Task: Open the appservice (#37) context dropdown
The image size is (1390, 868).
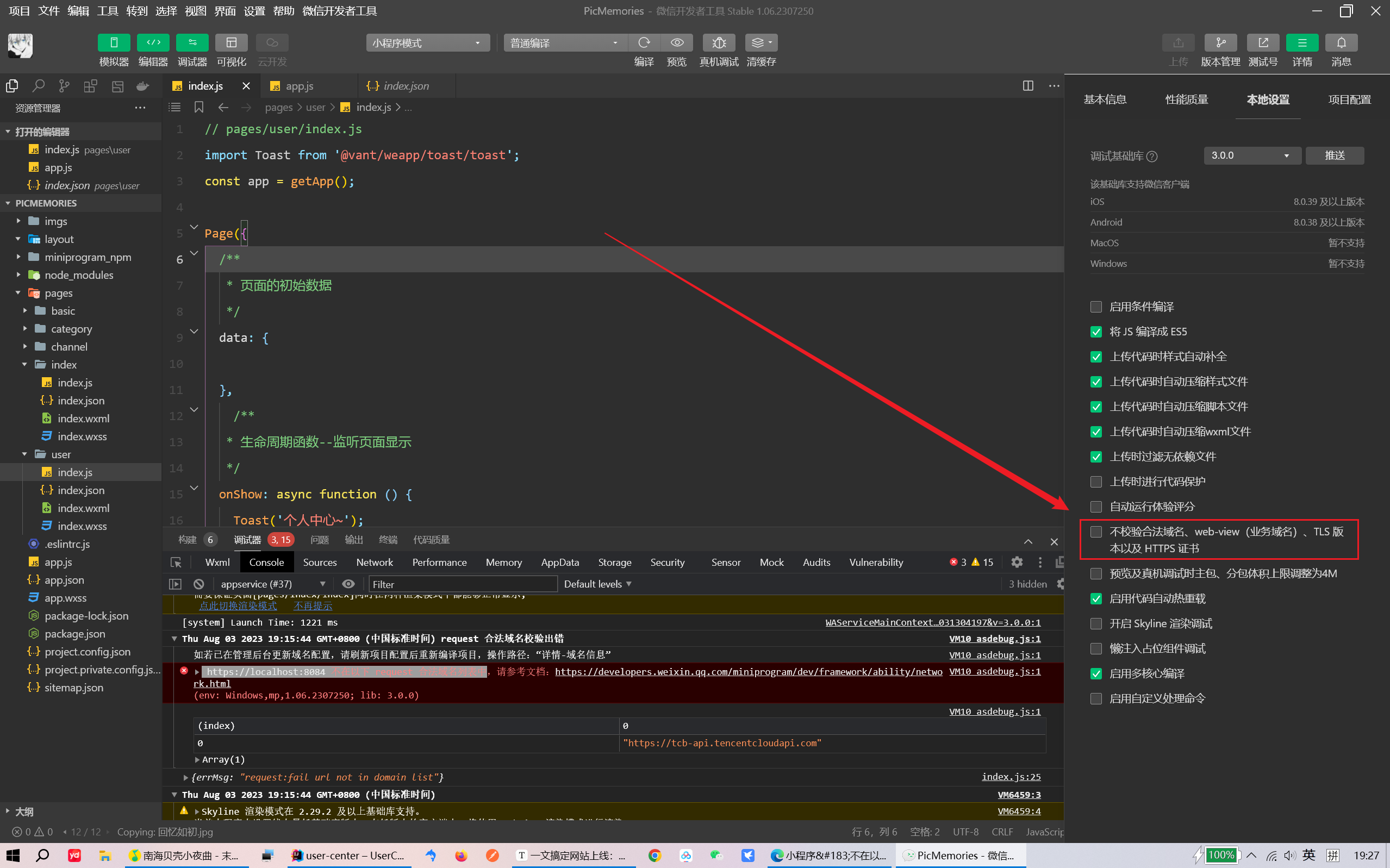Action: coord(273,584)
